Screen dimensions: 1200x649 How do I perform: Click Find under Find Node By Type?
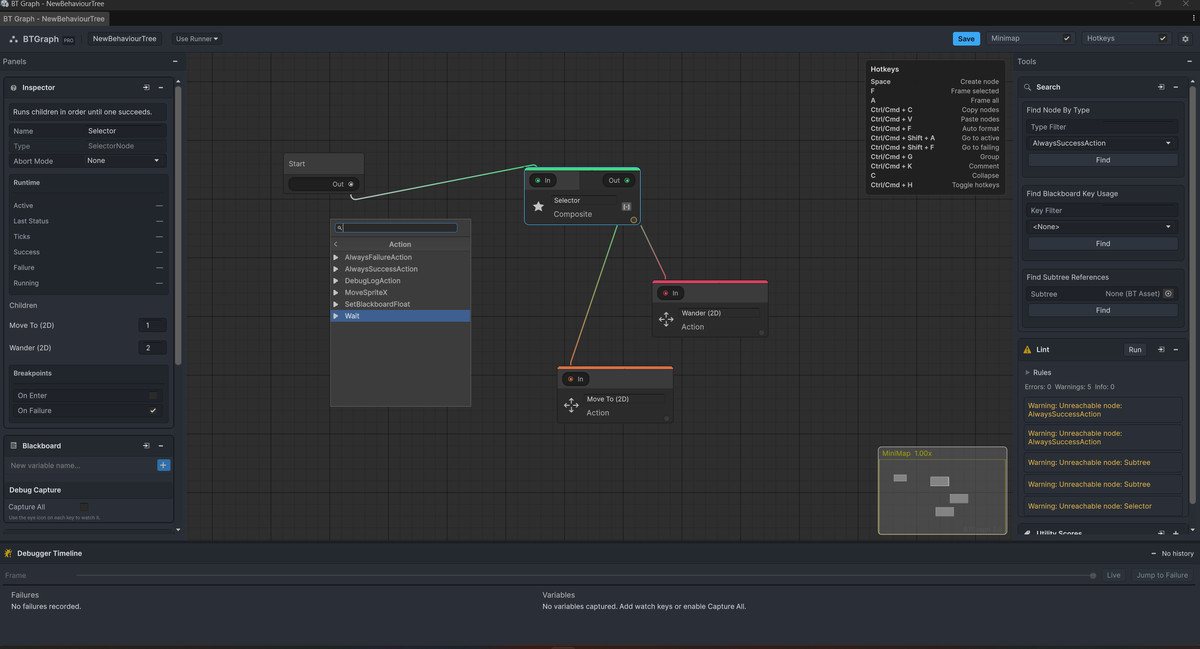click(1102, 160)
